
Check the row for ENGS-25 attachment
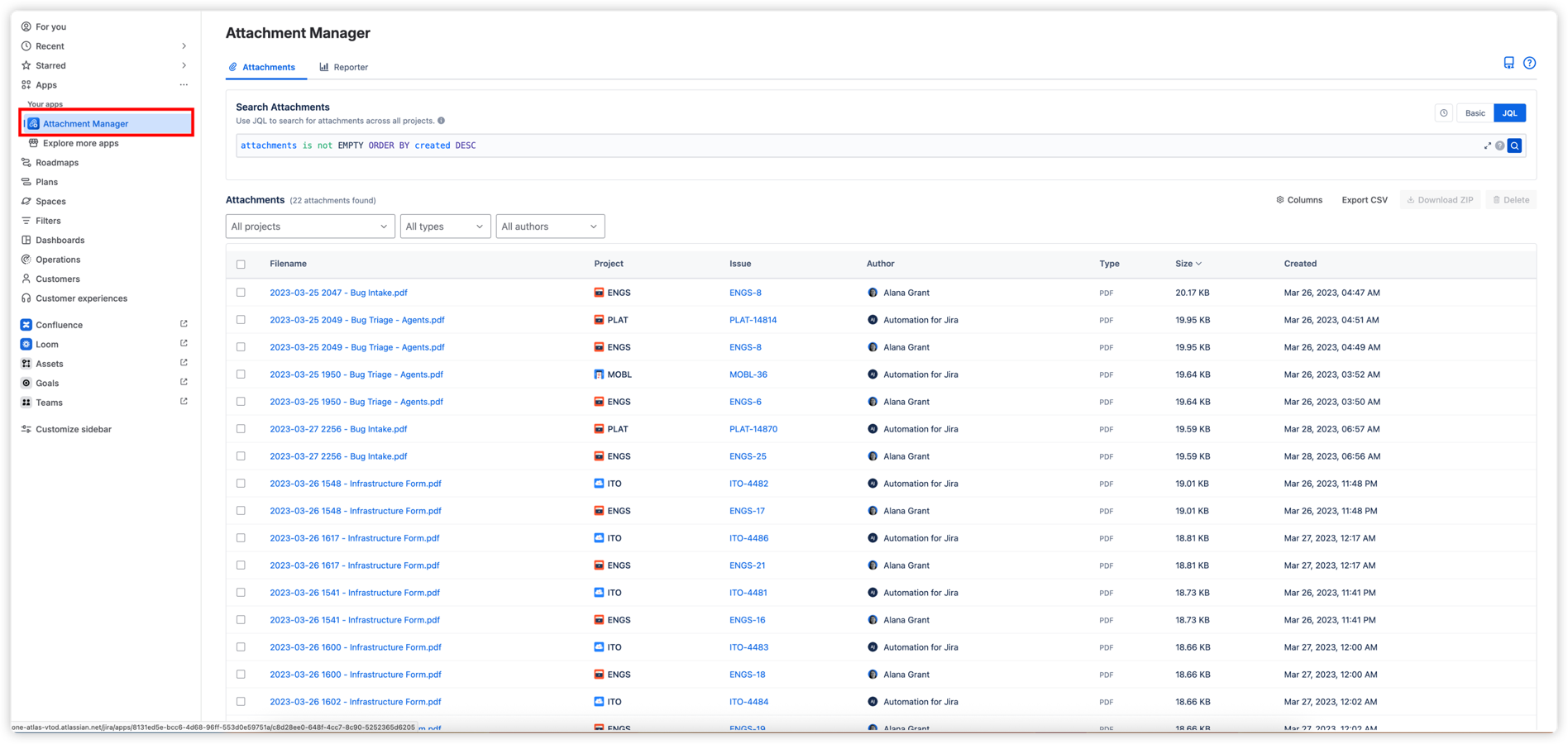[241, 456]
